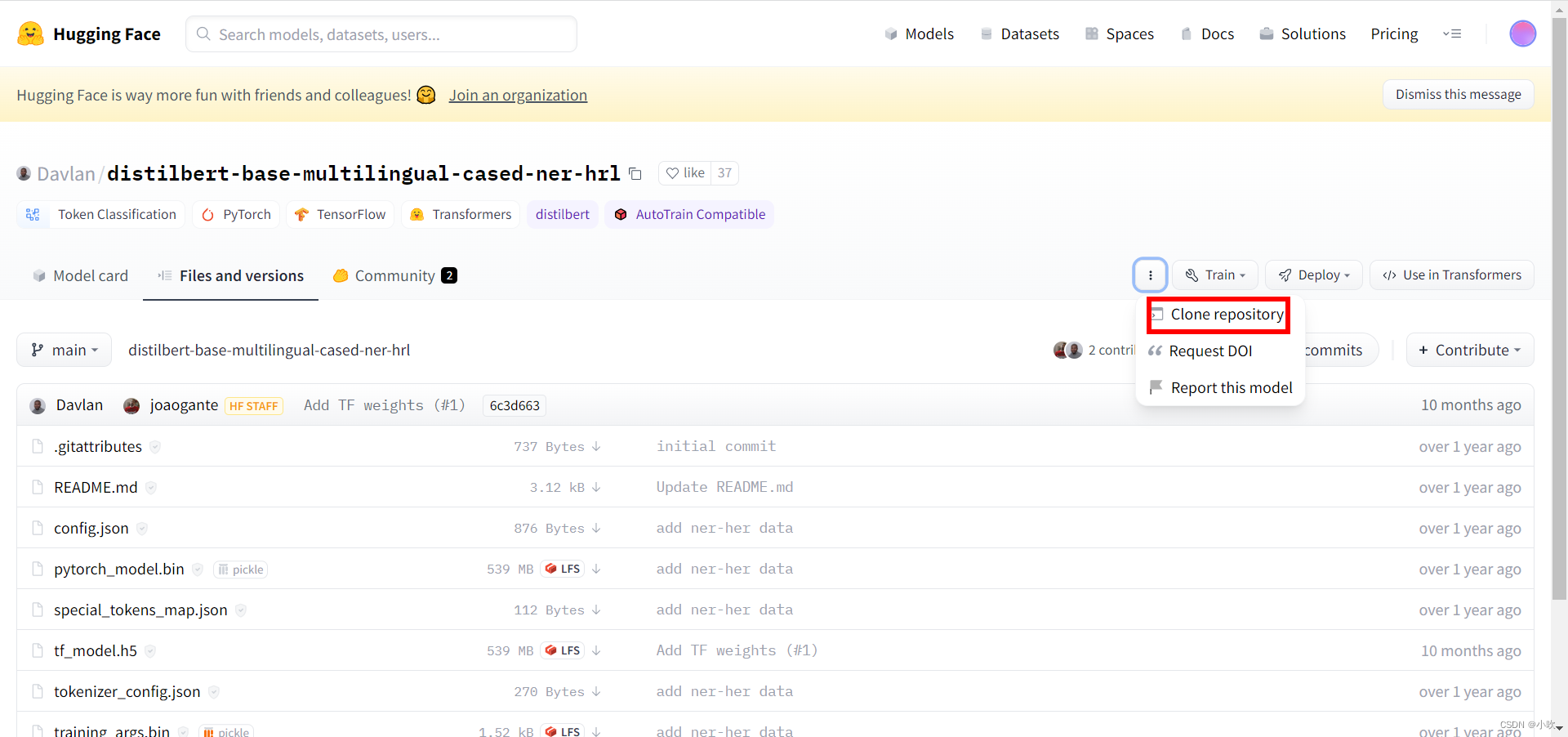Viewport: 1568px width, 737px height.
Task: Select Report this model menu entry
Action: [1221, 387]
